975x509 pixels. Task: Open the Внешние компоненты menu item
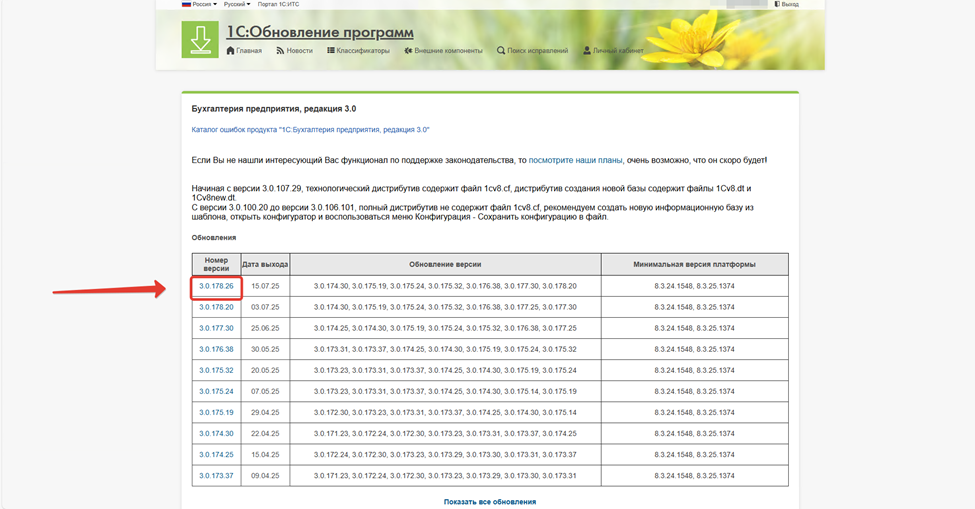tap(443, 50)
